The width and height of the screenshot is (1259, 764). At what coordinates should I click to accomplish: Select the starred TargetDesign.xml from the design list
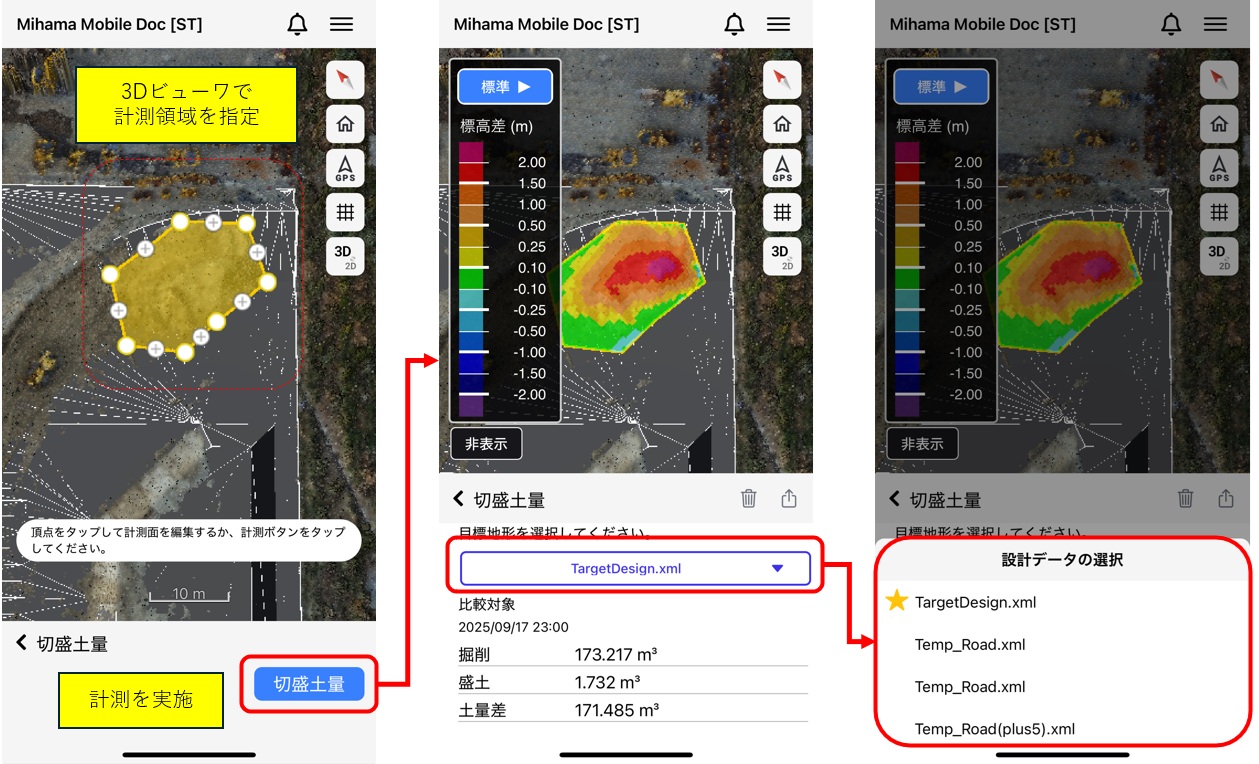coord(975,602)
